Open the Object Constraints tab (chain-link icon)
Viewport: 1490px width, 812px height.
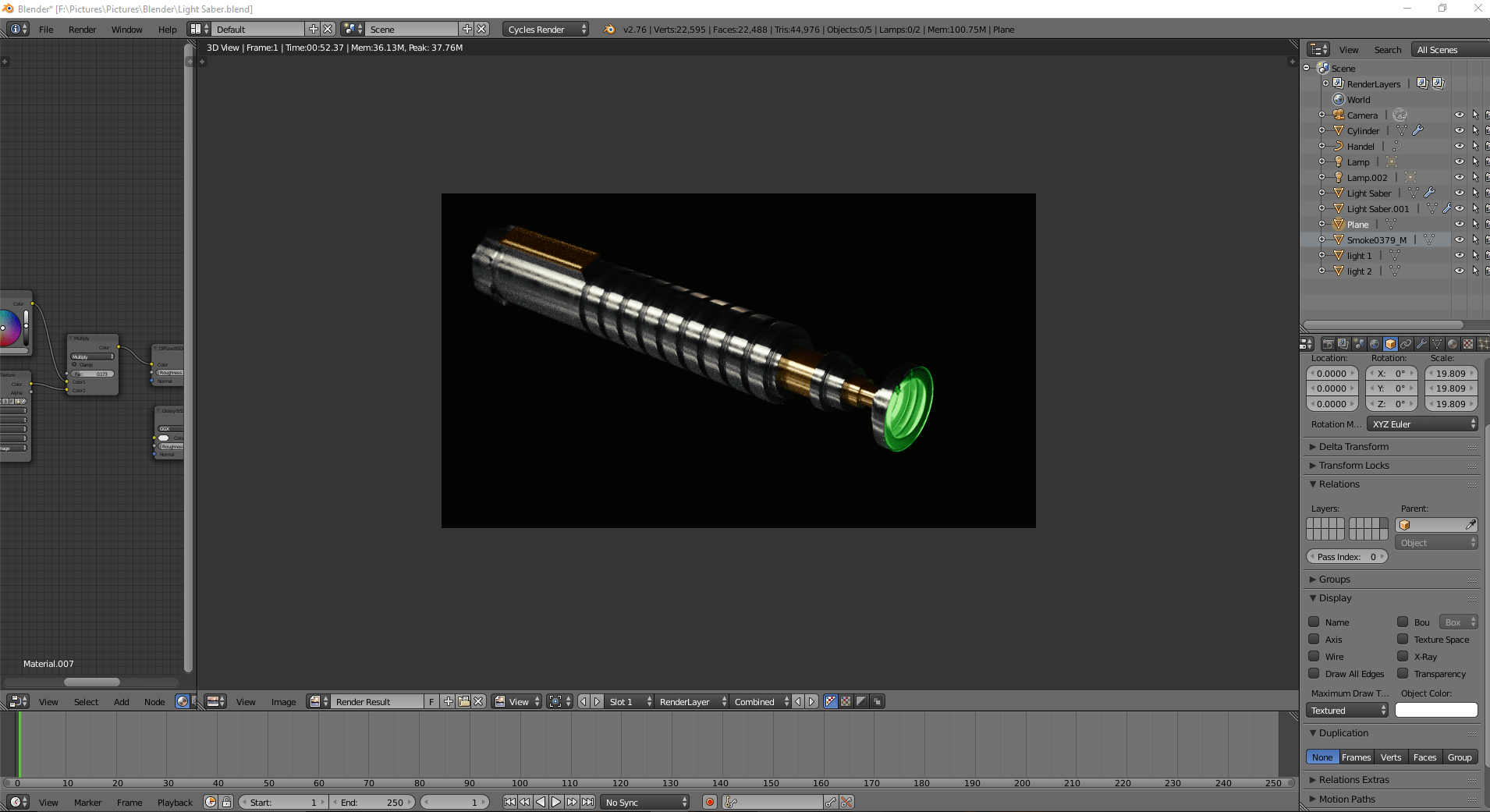point(1406,344)
